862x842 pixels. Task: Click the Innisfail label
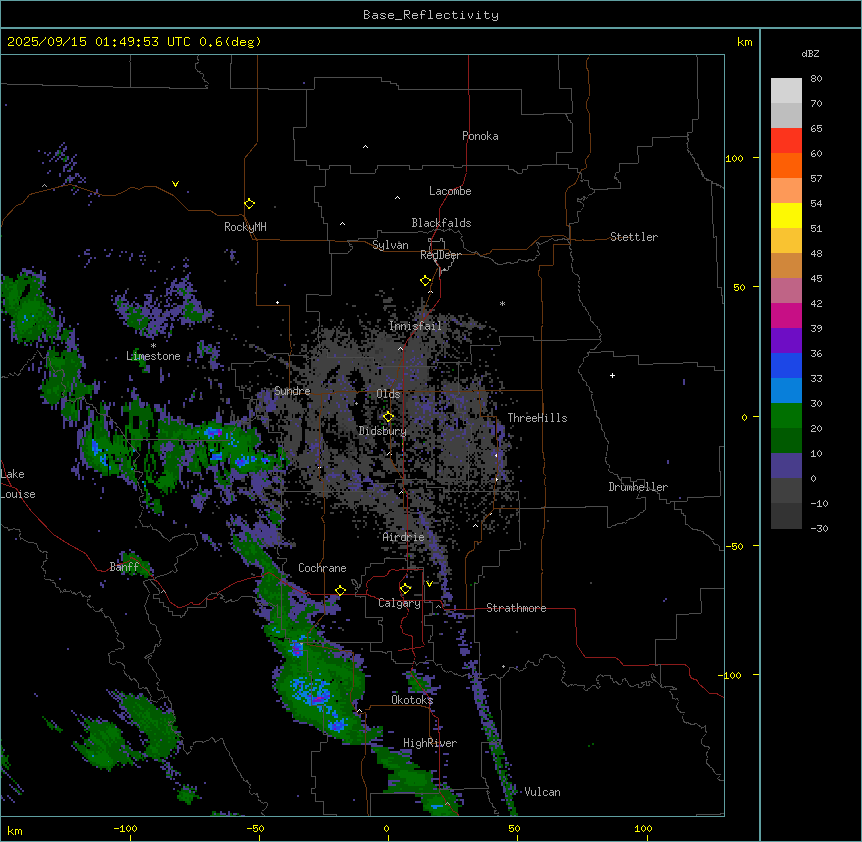(415, 326)
